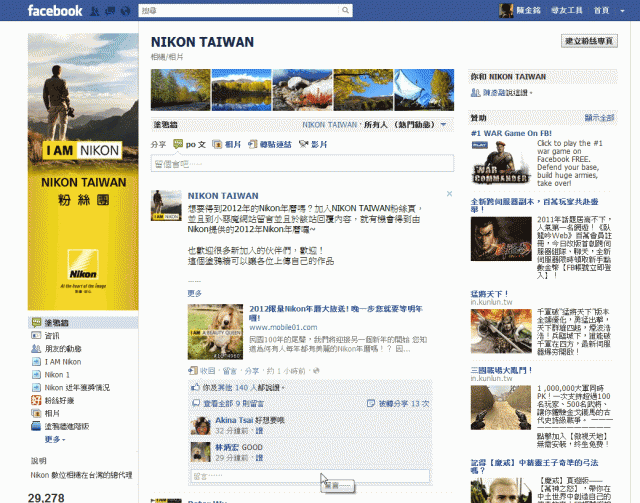Open the friend requests icon in the top bar
Screen dimensions: 640x503
click(x=95, y=11)
